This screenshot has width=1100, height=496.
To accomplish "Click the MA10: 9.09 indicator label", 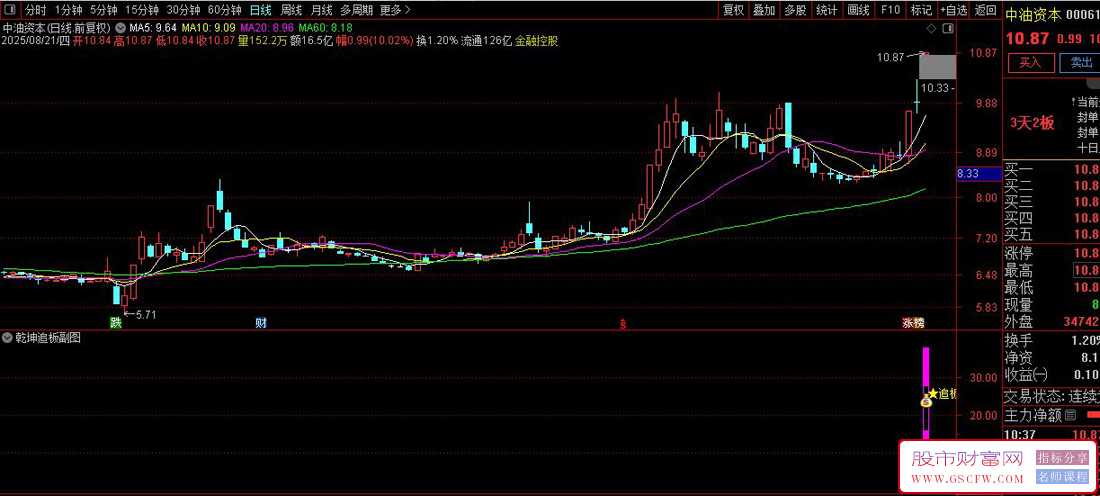I will click(208, 27).
